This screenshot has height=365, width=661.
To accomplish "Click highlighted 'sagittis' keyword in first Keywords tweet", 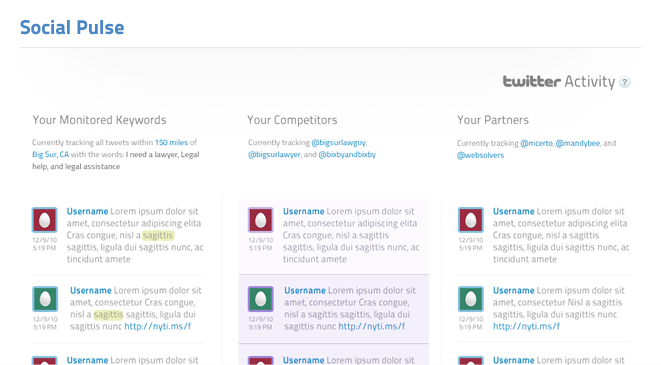I will pos(158,235).
